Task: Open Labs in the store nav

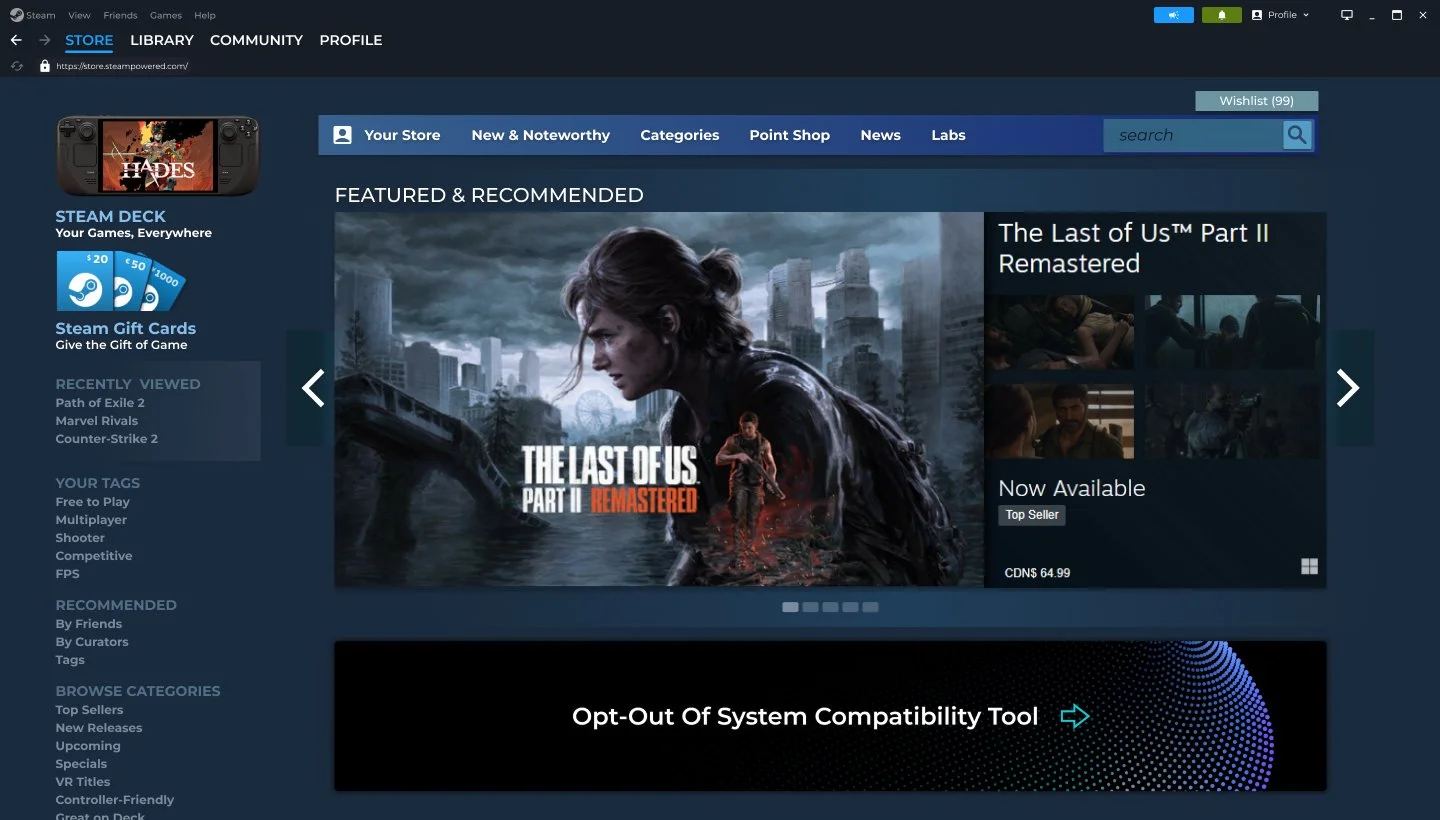Action: click(948, 135)
